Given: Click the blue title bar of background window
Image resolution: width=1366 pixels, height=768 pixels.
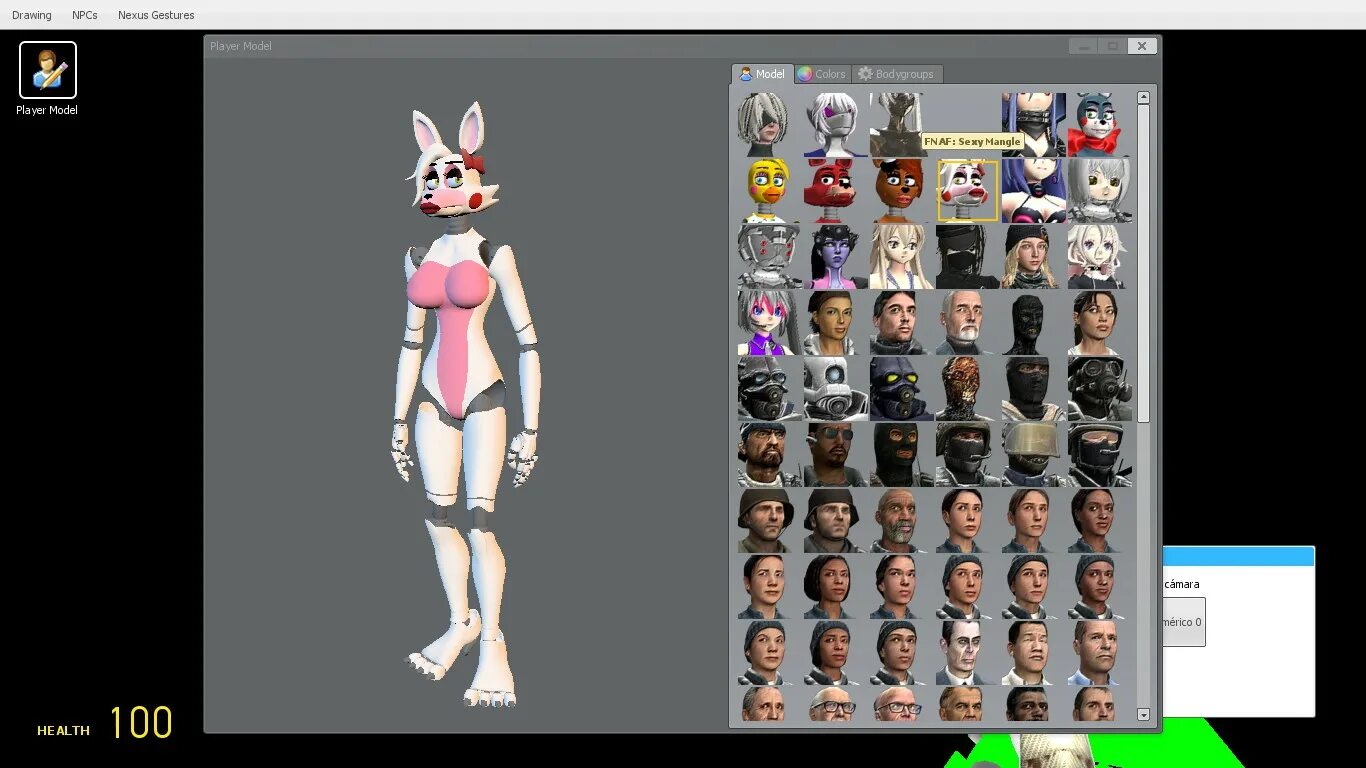Looking at the screenshot, I should pyautogui.click(x=1238, y=557).
